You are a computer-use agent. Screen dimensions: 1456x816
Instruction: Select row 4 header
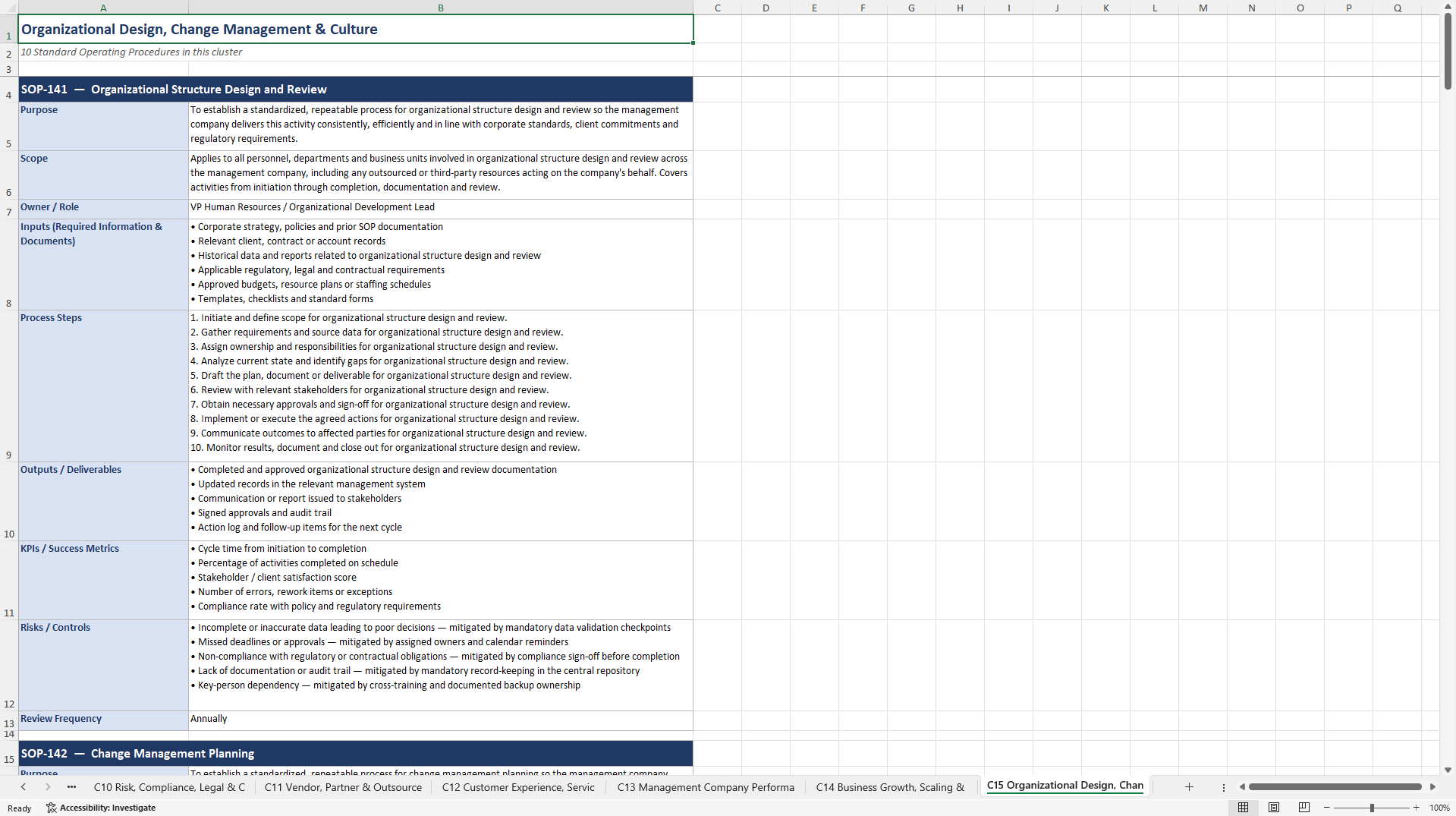pos(9,89)
